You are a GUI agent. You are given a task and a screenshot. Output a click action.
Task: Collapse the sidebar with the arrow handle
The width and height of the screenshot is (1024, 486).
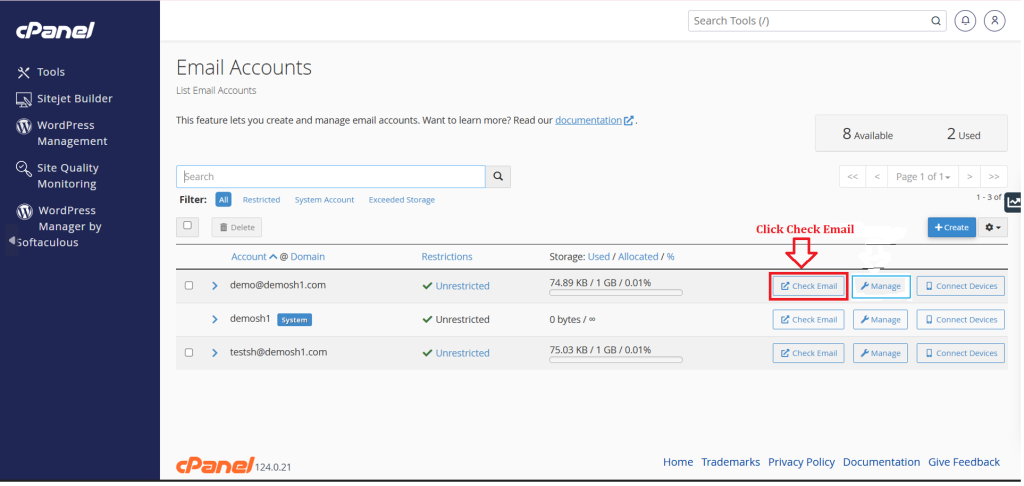[11, 240]
